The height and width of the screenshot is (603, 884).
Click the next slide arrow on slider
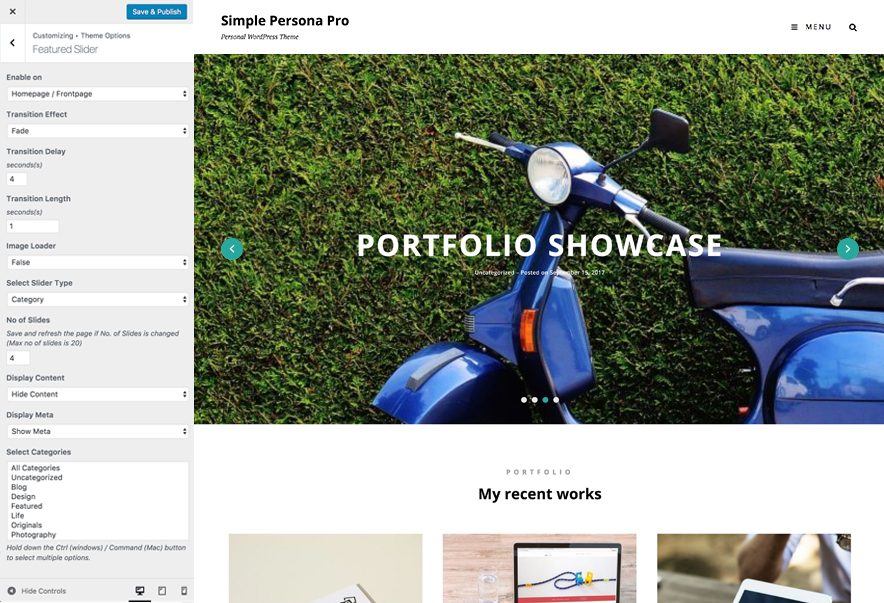(847, 249)
